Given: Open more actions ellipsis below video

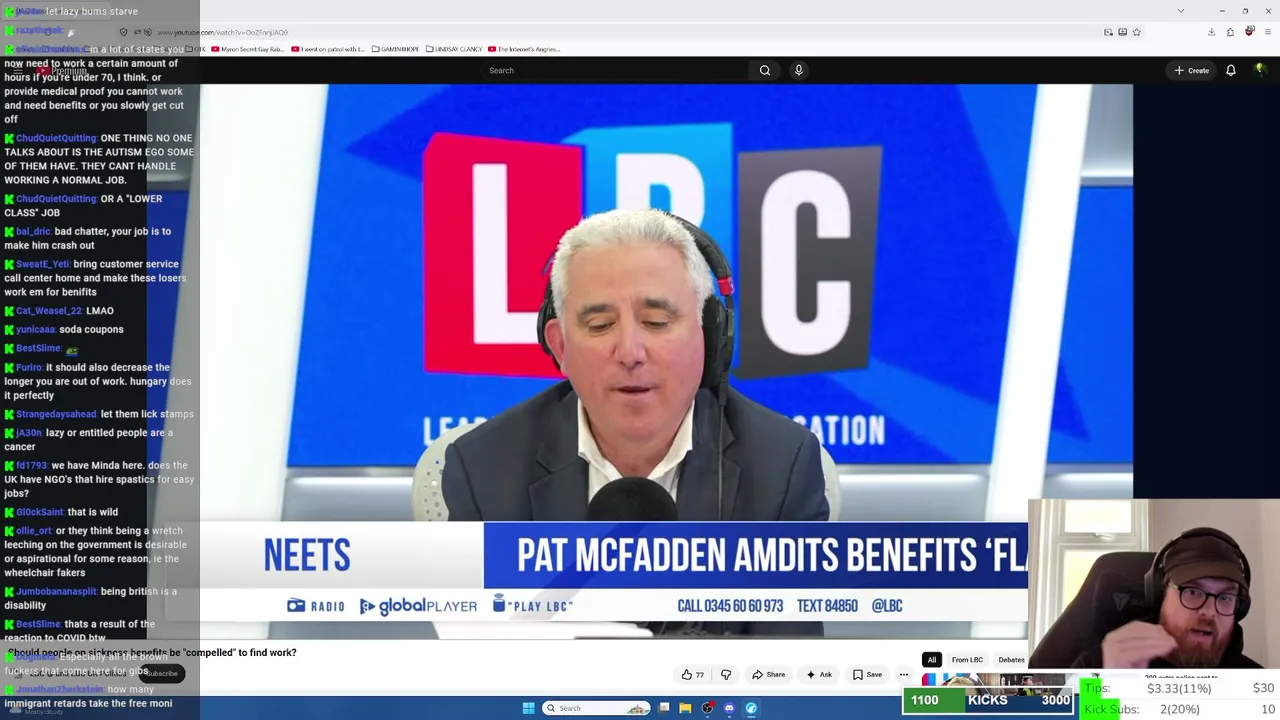Looking at the screenshot, I should tap(904, 674).
